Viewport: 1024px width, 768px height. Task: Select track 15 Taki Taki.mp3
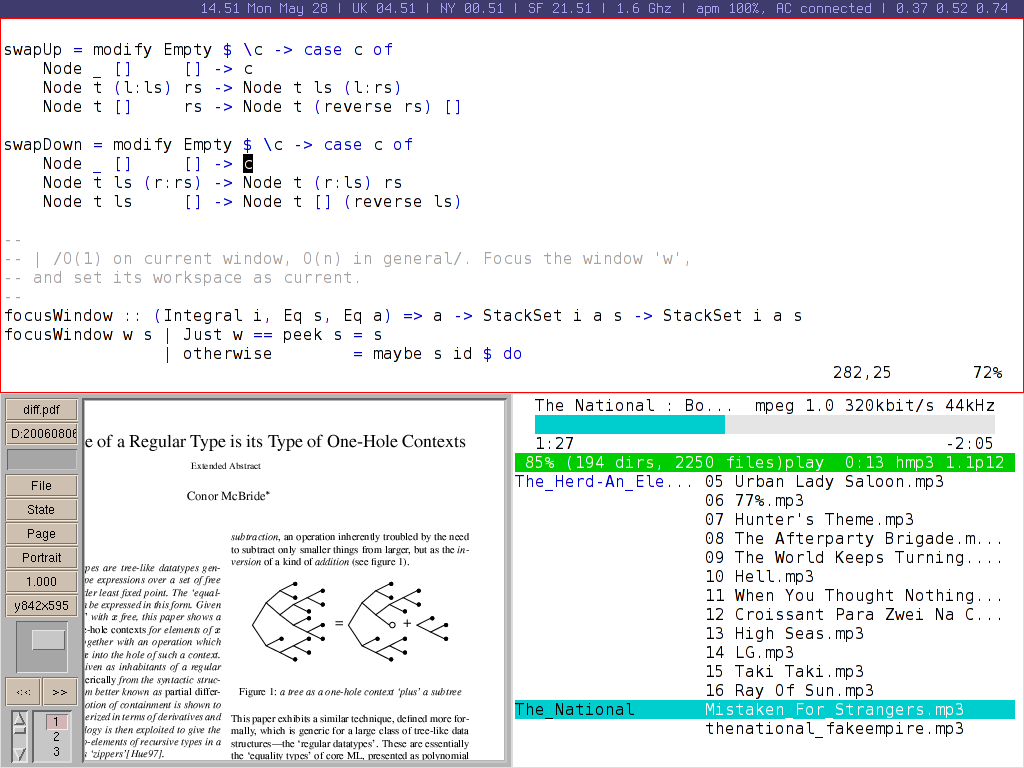[x=784, y=671]
